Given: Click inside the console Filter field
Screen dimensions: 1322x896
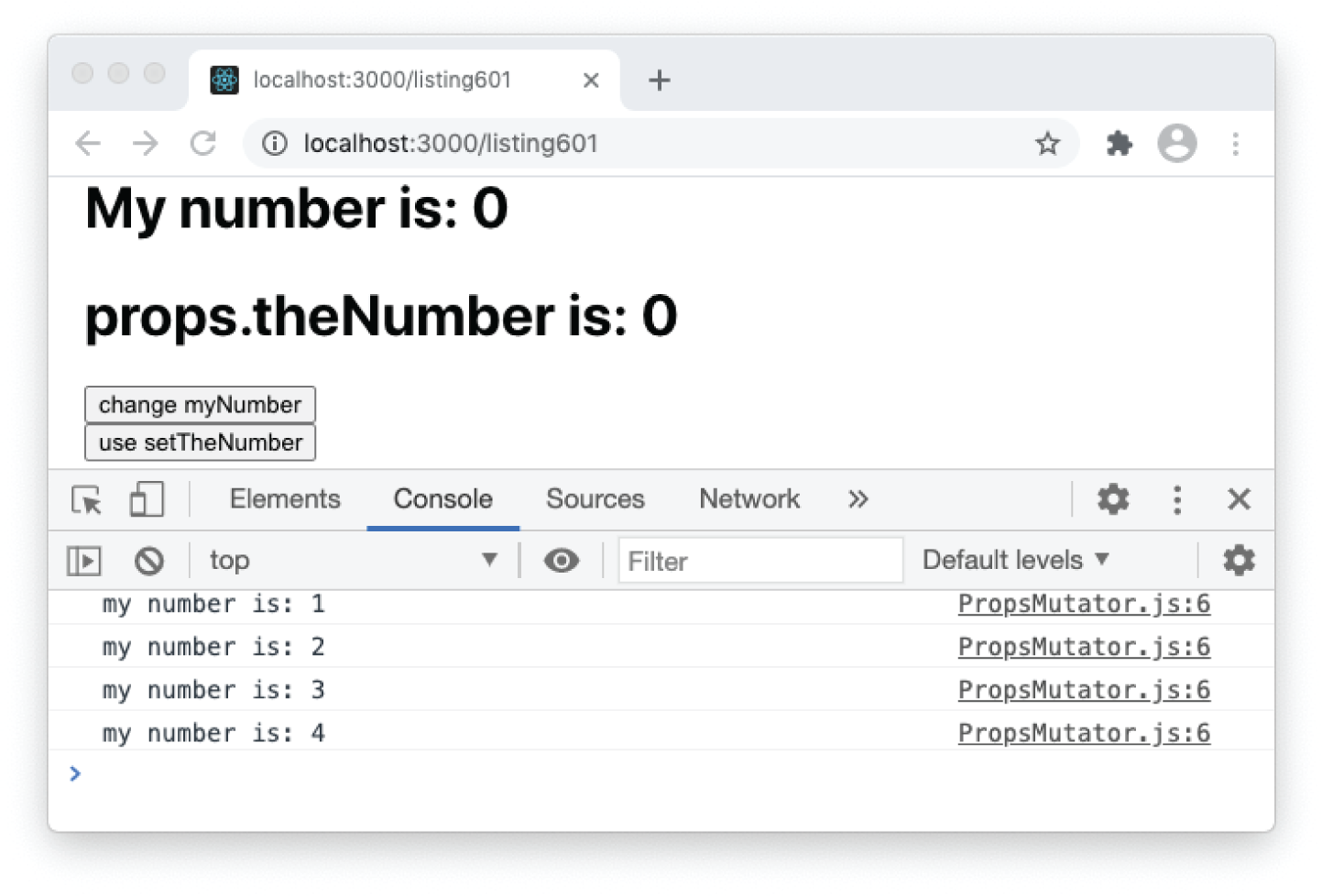Looking at the screenshot, I should pos(760,560).
